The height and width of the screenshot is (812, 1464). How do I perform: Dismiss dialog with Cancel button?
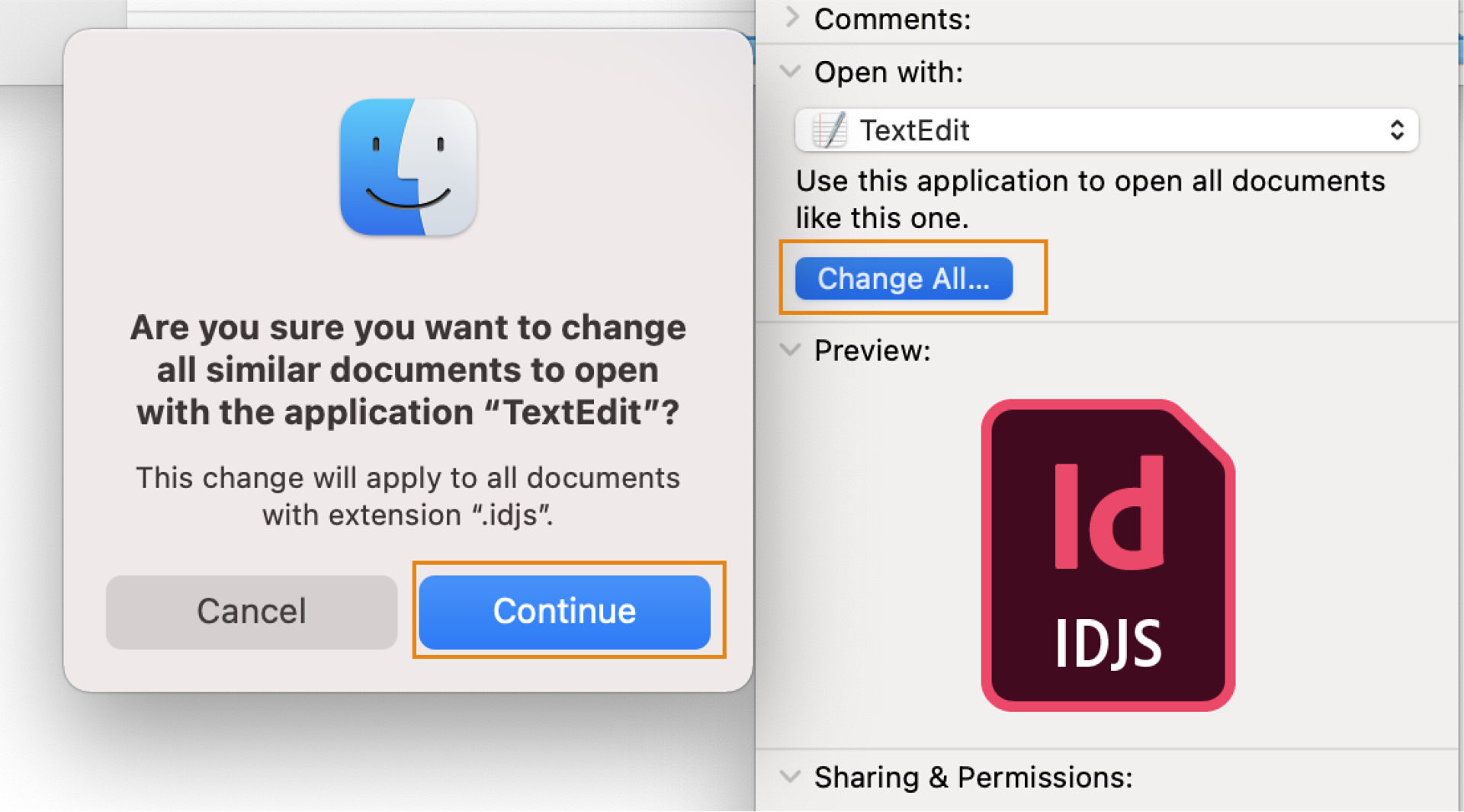coord(252,611)
